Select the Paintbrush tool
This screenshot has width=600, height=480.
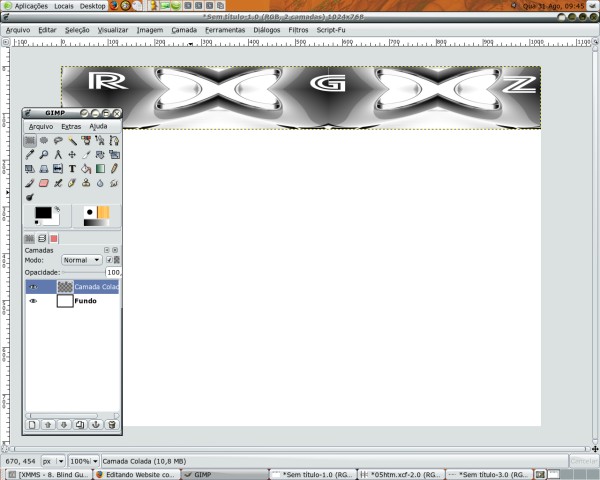(x=30, y=183)
